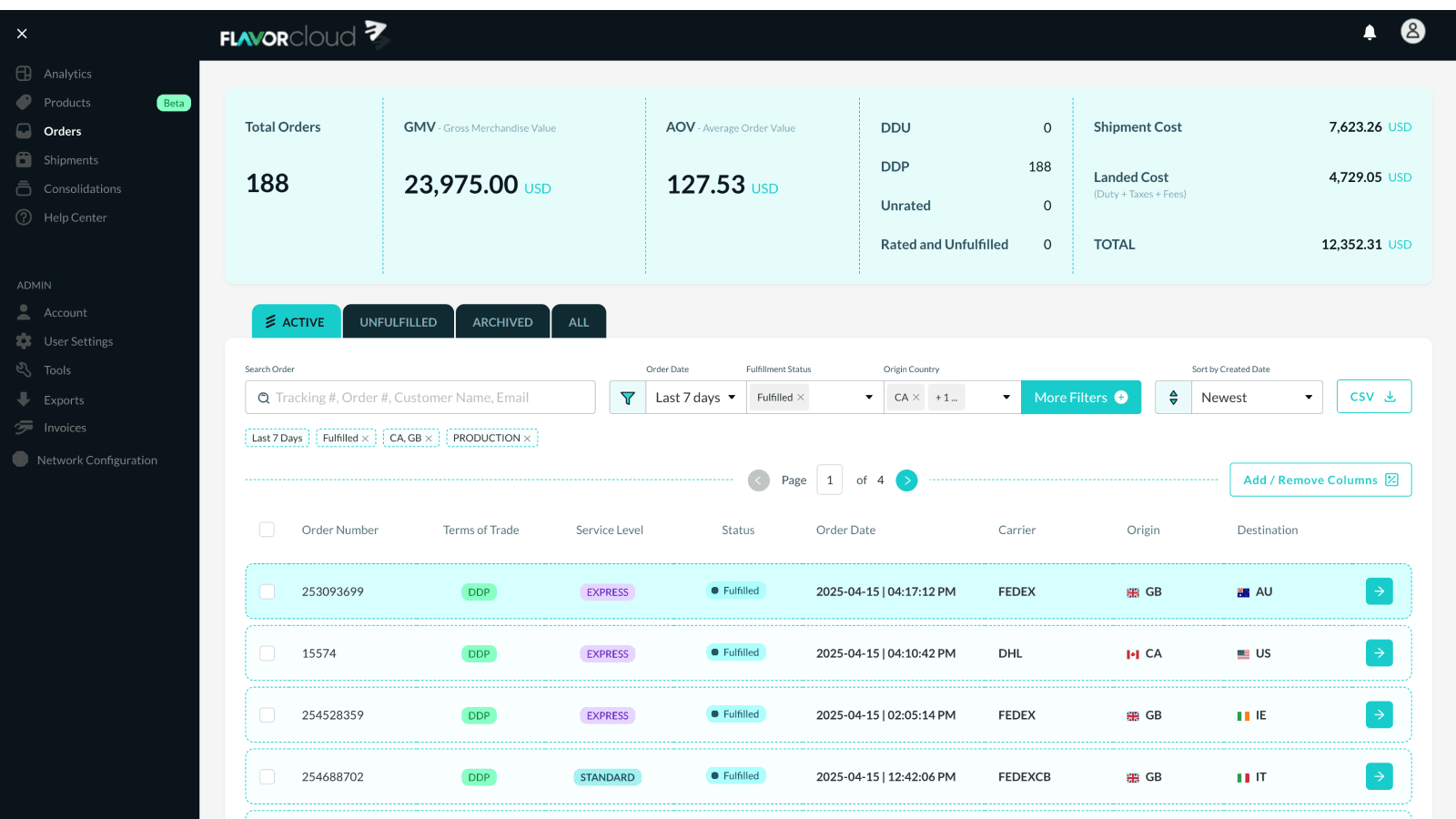Open Consolidations from the sidebar
The height and width of the screenshot is (819, 1456).
(83, 188)
